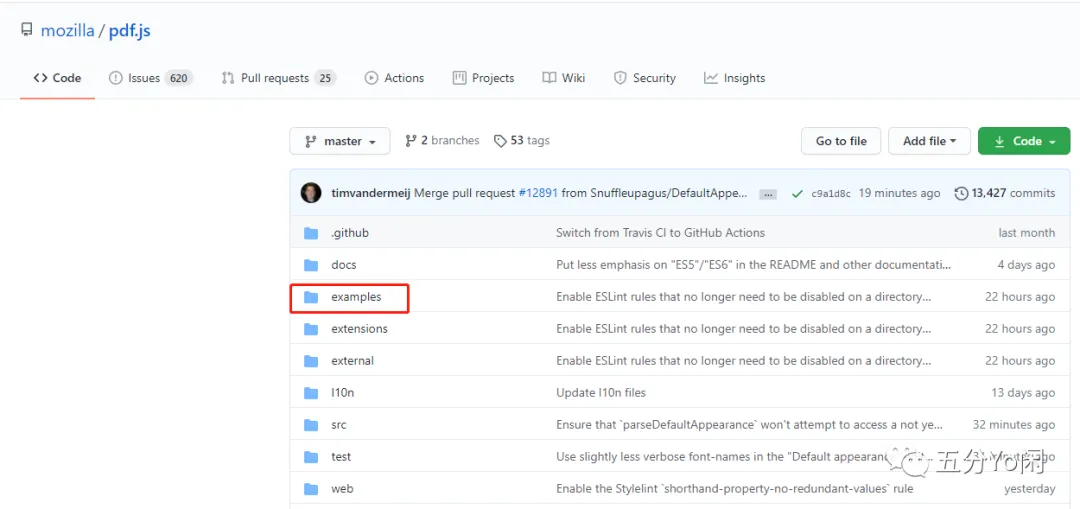Screen dimensions: 1080x509
Task: Open the Pull requests tab
Action: (x=278, y=78)
